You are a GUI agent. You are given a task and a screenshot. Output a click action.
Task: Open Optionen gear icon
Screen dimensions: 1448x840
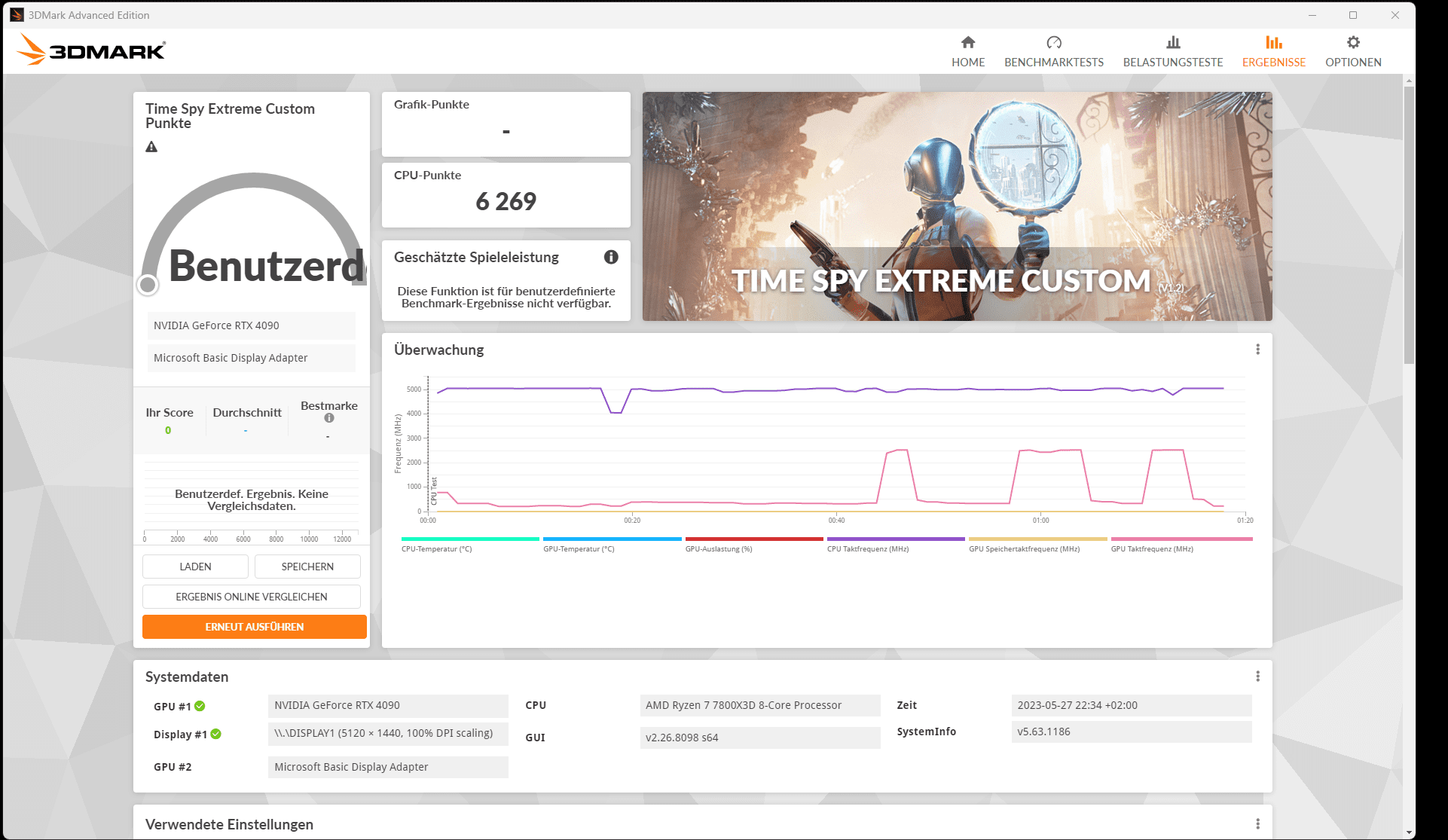(x=1353, y=43)
